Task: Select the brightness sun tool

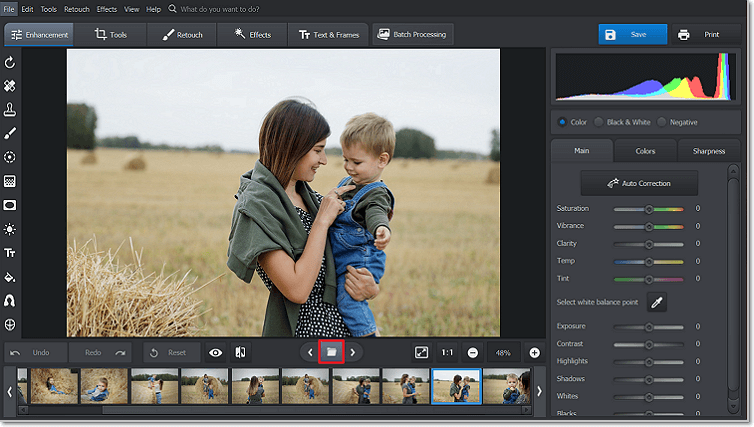Action: (10, 229)
